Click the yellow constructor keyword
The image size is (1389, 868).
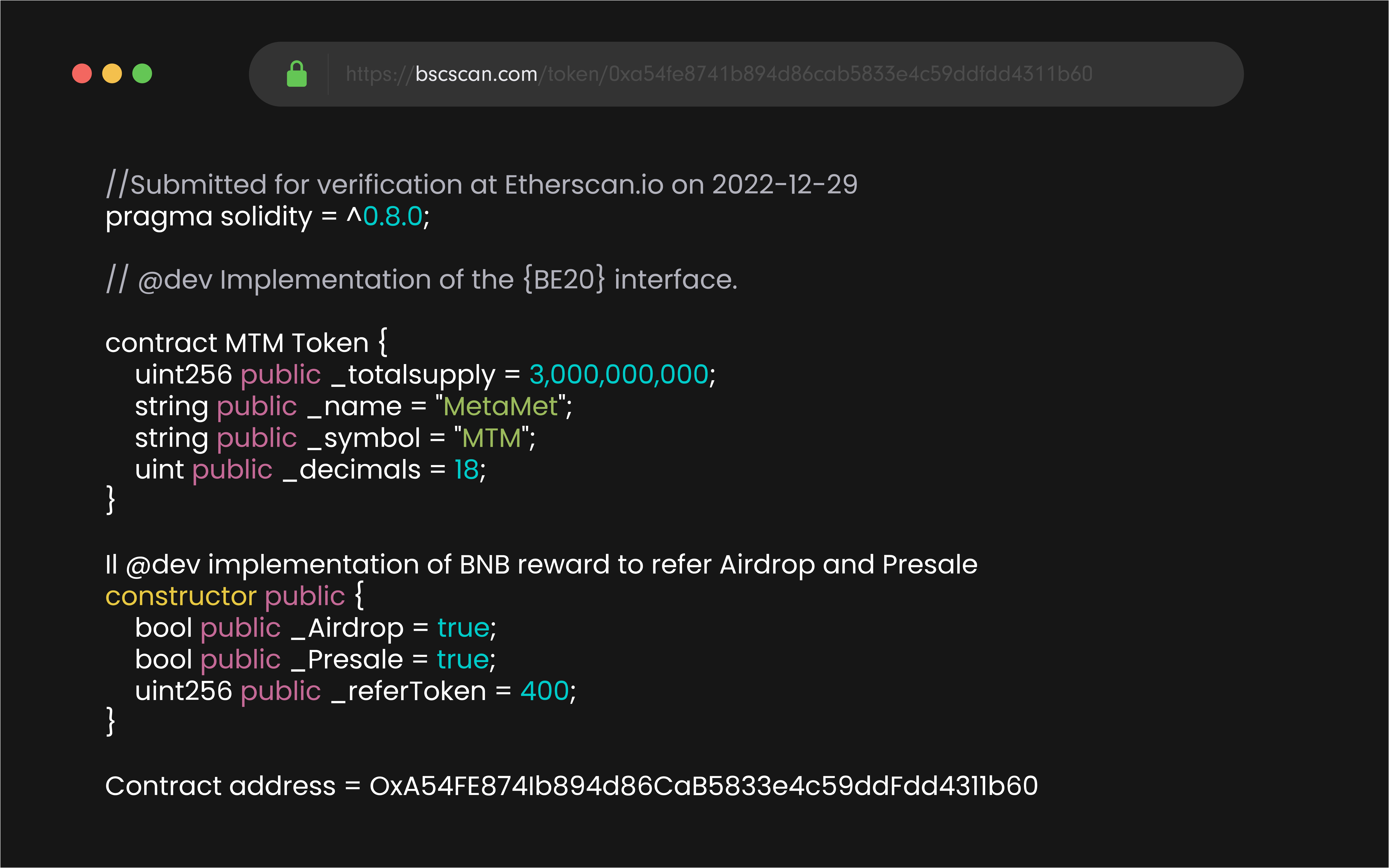pyautogui.click(x=180, y=596)
